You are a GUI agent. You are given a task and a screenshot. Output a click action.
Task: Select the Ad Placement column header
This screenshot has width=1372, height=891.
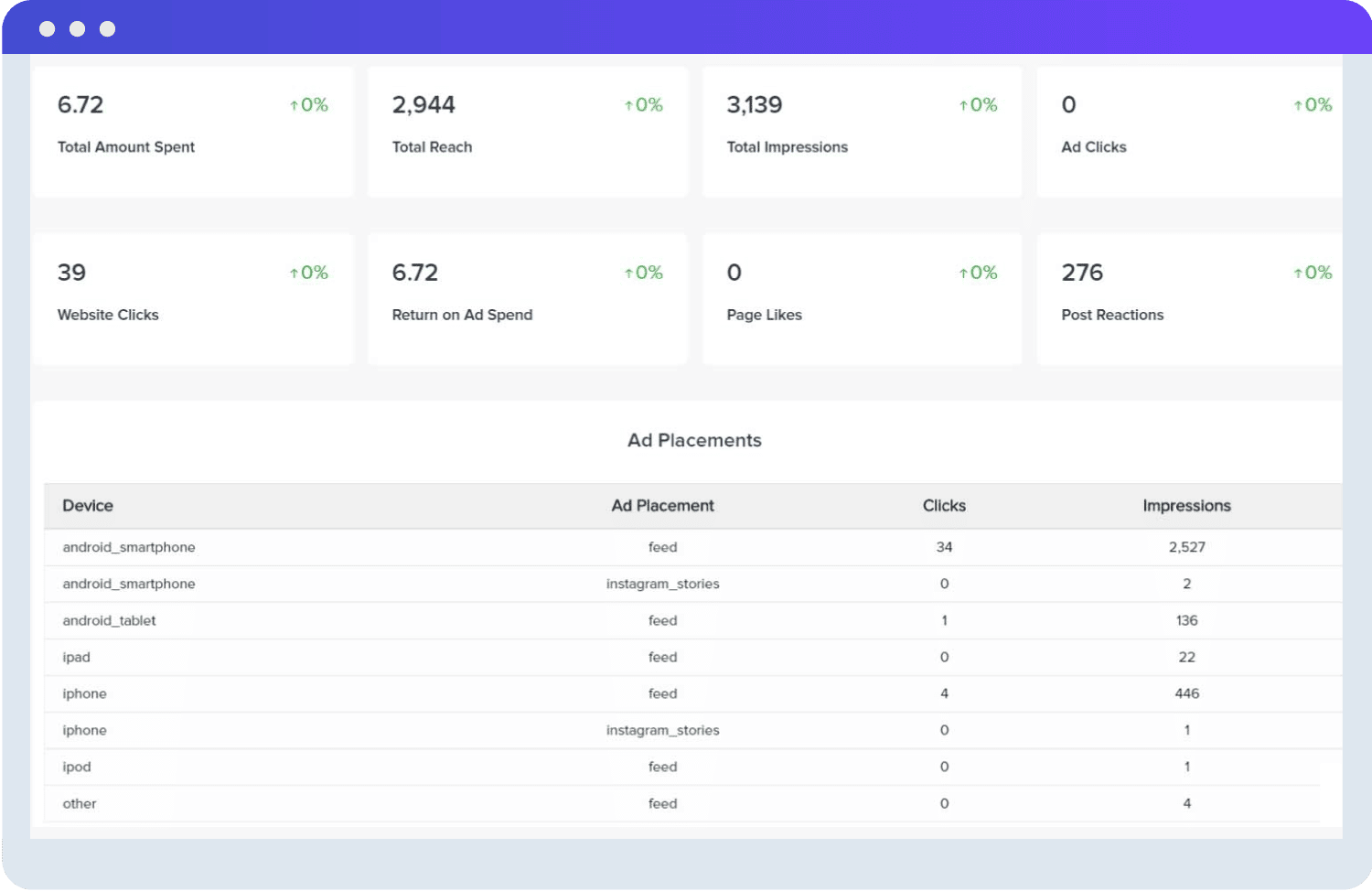click(662, 505)
